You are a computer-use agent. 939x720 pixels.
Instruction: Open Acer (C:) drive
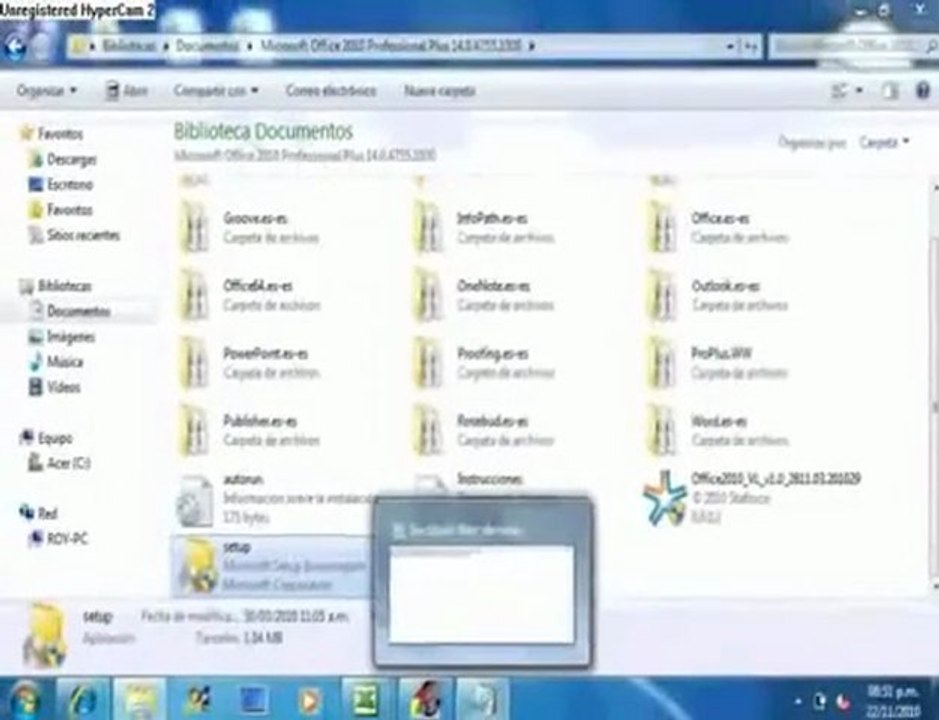coord(59,462)
